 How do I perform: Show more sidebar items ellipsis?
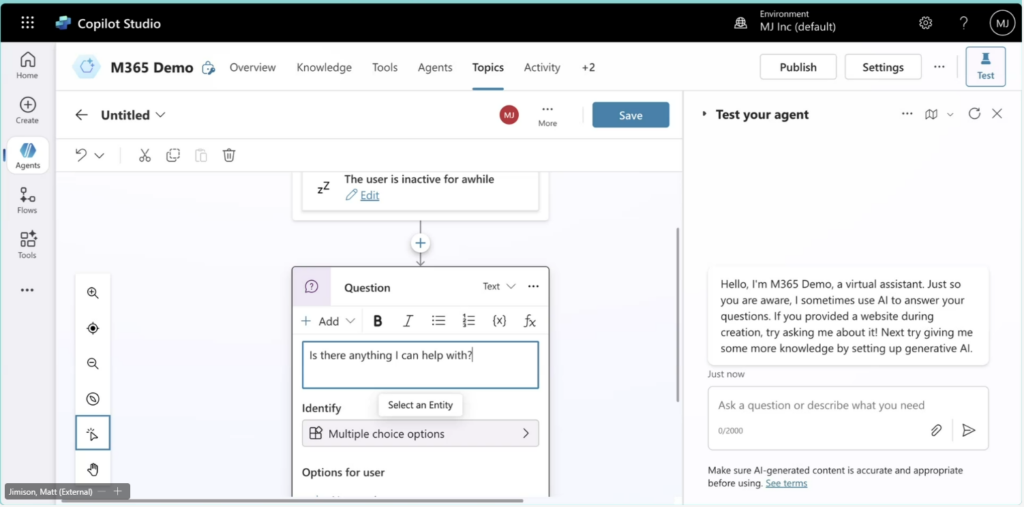[x=27, y=290]
